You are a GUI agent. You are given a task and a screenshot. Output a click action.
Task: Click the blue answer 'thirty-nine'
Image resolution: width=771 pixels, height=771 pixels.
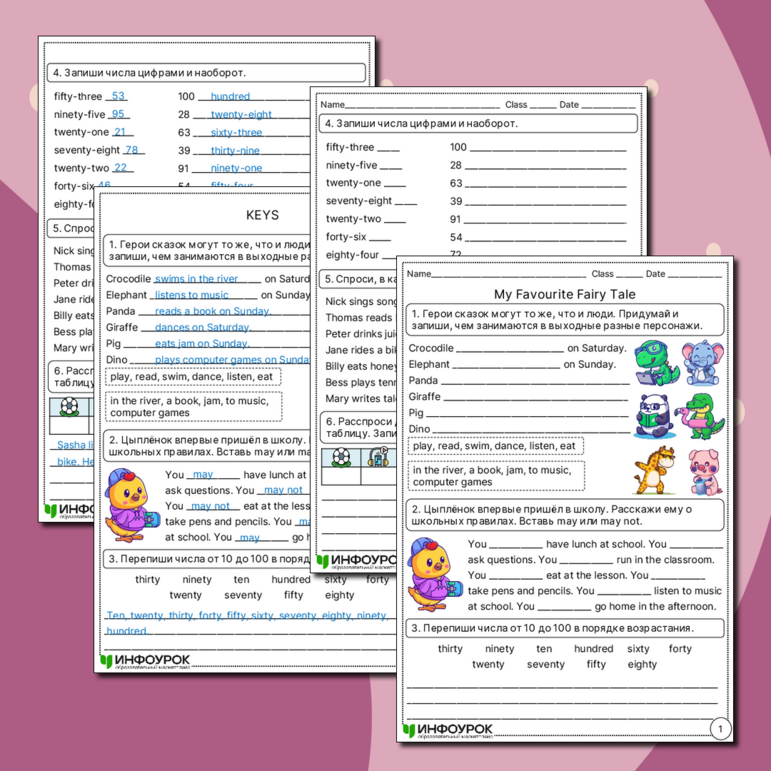235,150
